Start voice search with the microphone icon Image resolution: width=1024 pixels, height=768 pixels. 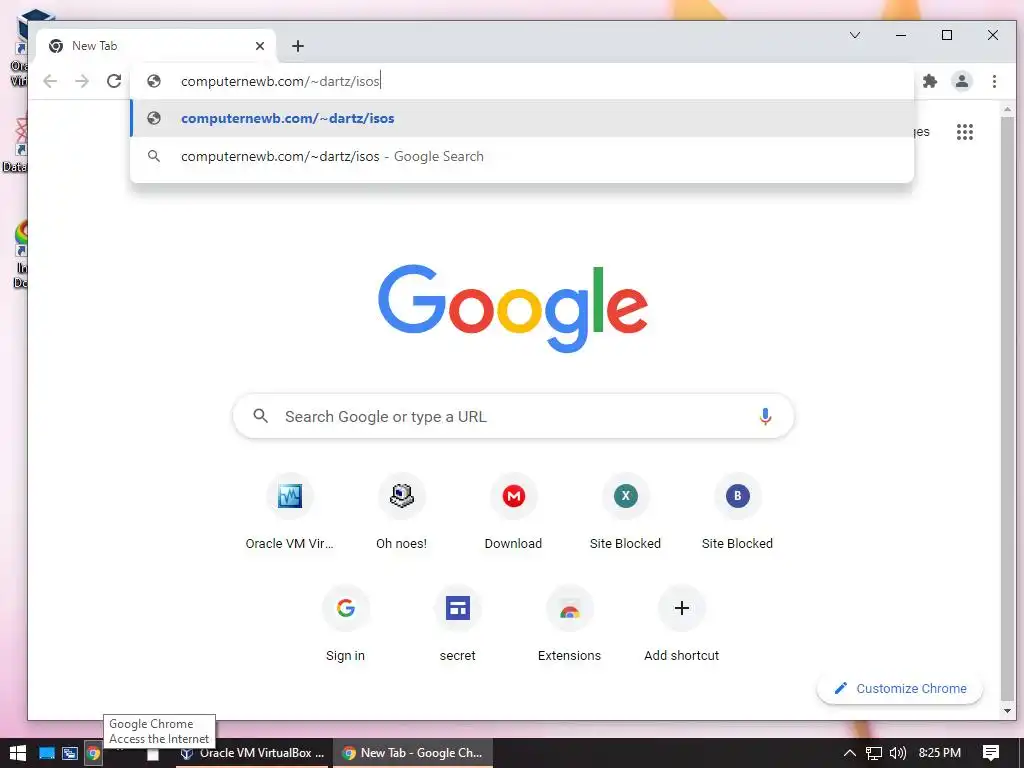[x=765, y=416]
